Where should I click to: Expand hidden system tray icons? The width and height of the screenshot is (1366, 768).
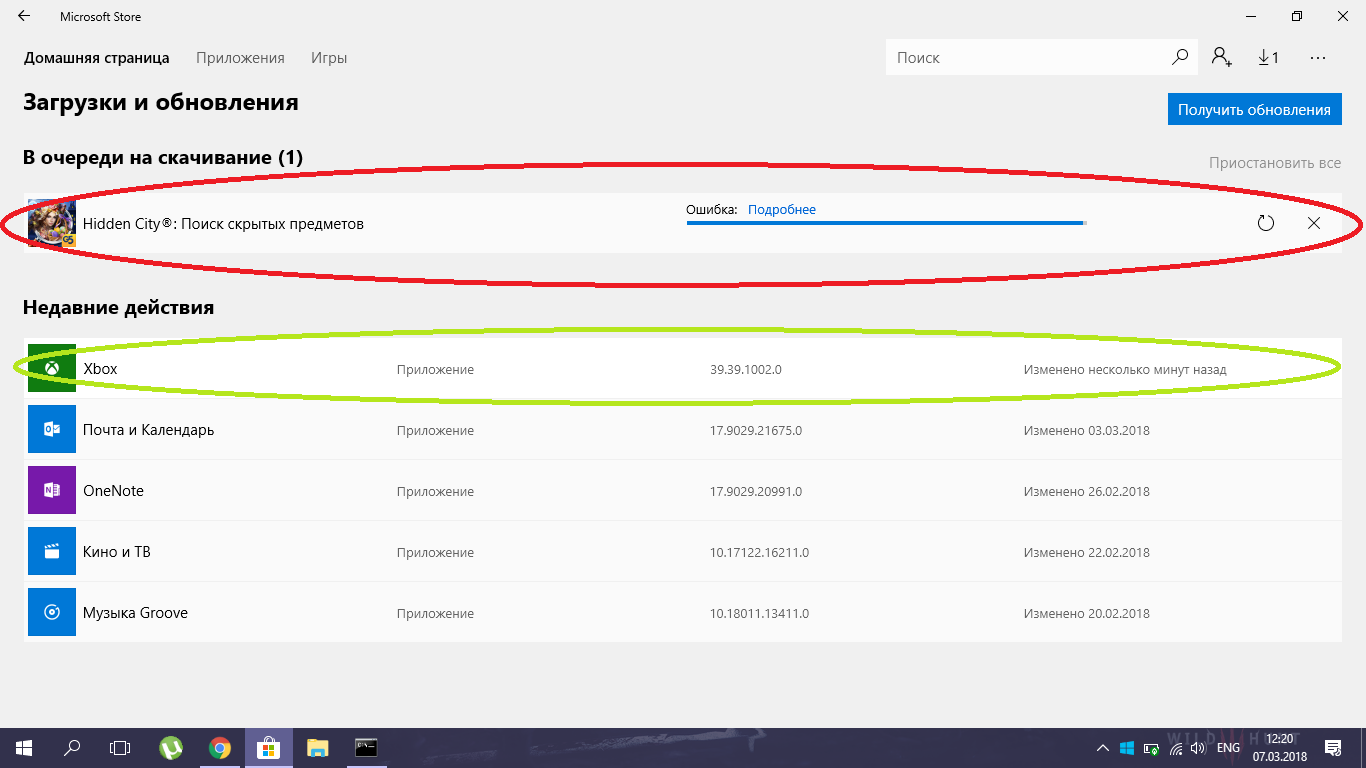pyautogui.click(x=1103, y=748)
